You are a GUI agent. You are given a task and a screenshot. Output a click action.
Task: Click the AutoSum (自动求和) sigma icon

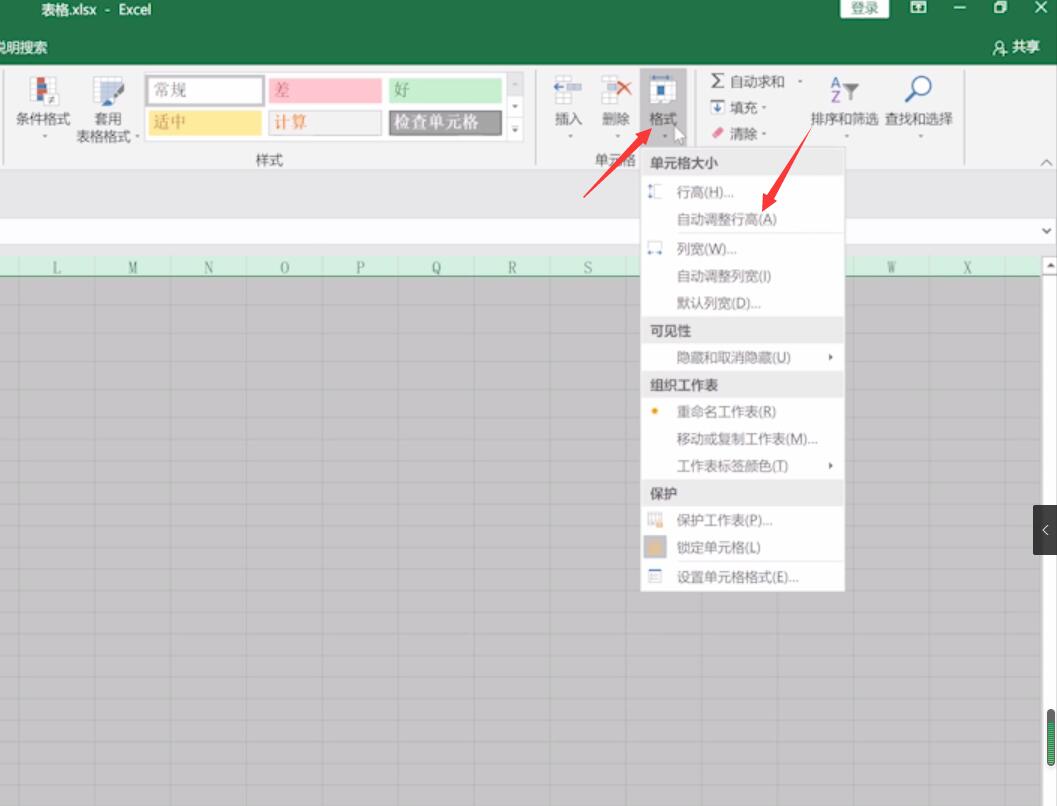click(717, 81)
